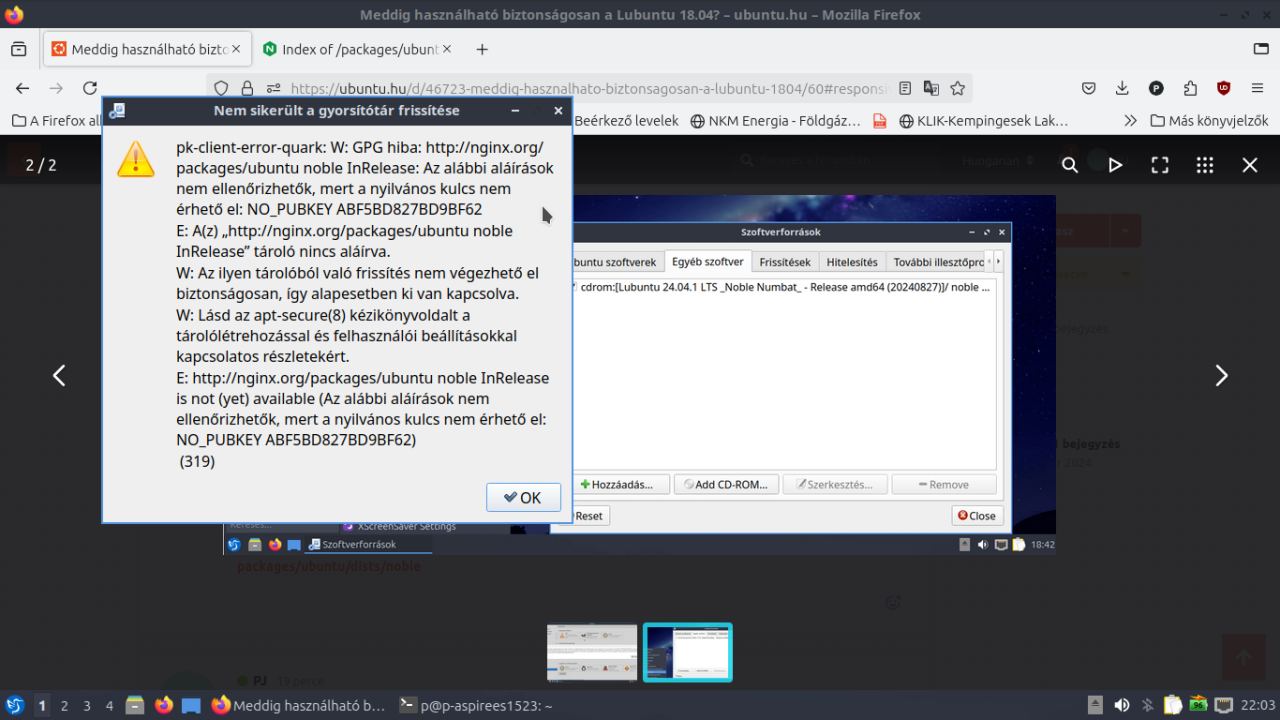Open the 'Beérkező levelek' bookmark
Viewport: 1280px width, 720px height.
point(629,121)
